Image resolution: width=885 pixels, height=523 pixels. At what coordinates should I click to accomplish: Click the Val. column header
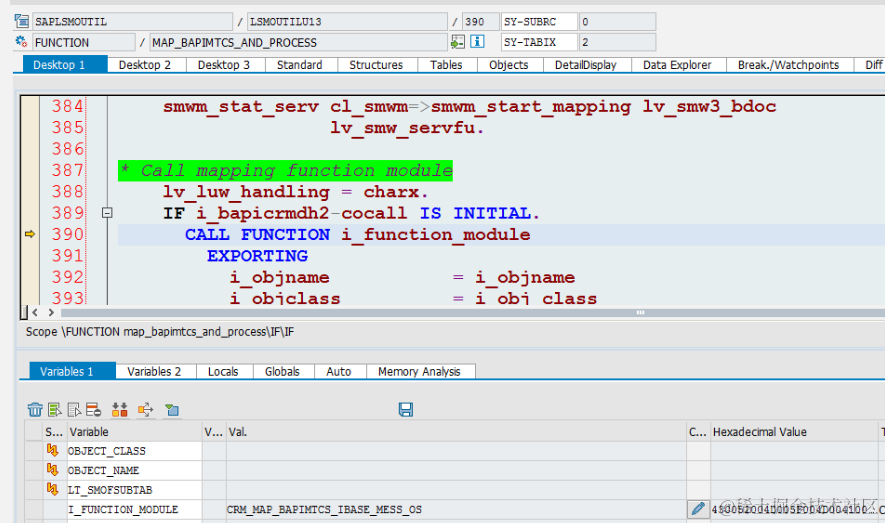(x=456, y=432)
